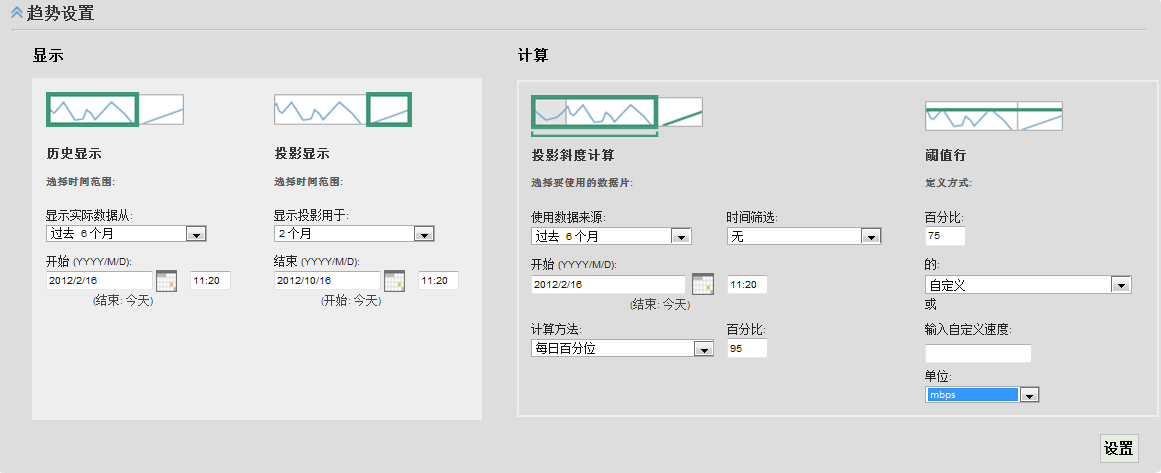This screenshot has width=1161, height=473.
Task: Open calendar picker for 历史显示 start date
Action: pyautogui.click(x=166, y=281)
